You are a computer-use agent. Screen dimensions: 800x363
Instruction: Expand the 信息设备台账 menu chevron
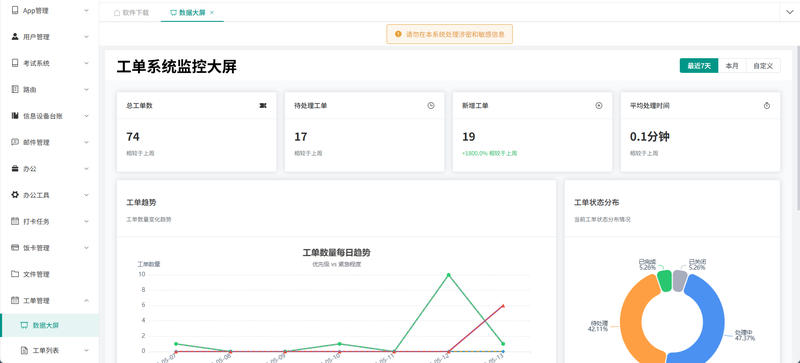click(x=86, y=116)
